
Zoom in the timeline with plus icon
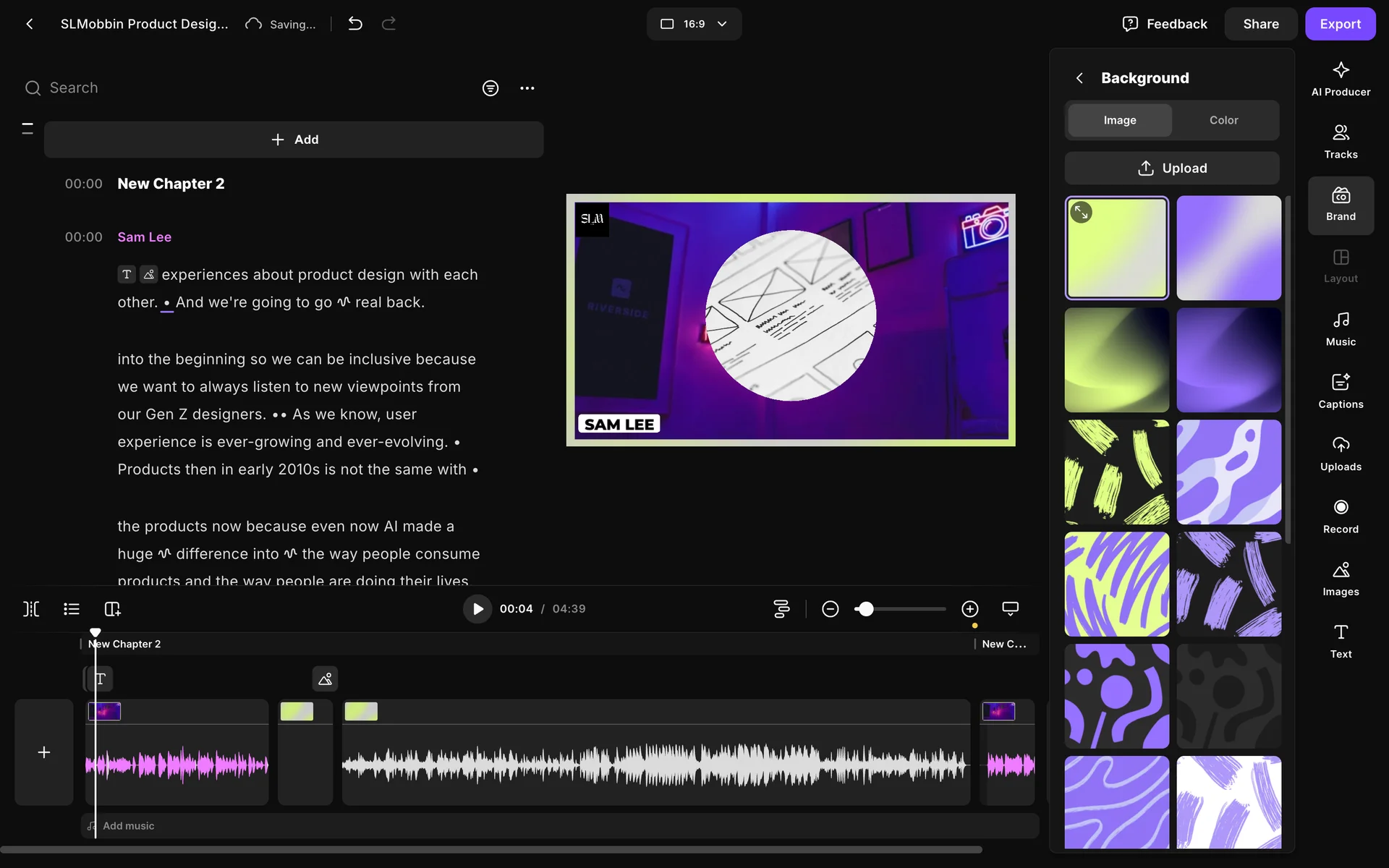969,609
